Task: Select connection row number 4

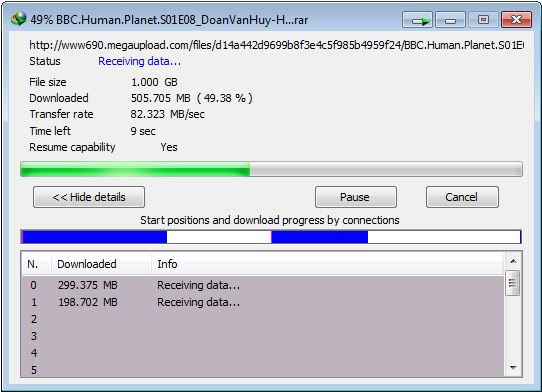Action: [x=262, y=353]
